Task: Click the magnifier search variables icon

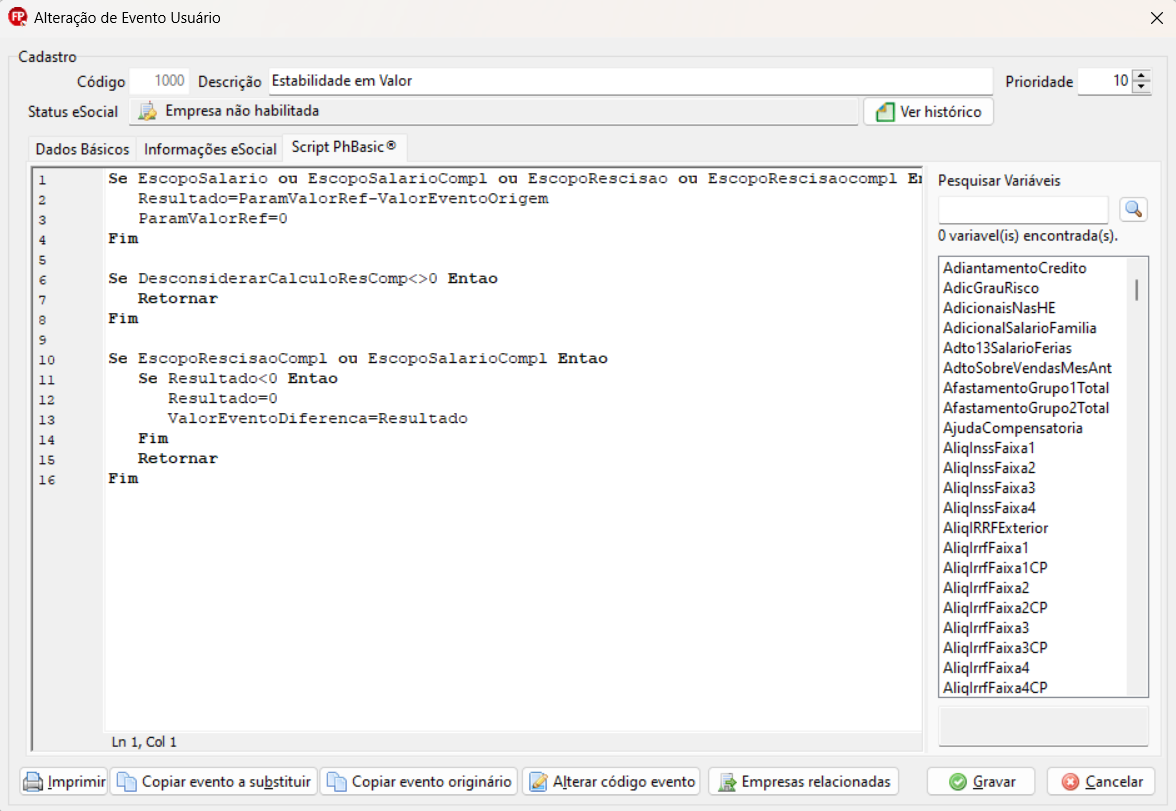Action: (1133, 209)
